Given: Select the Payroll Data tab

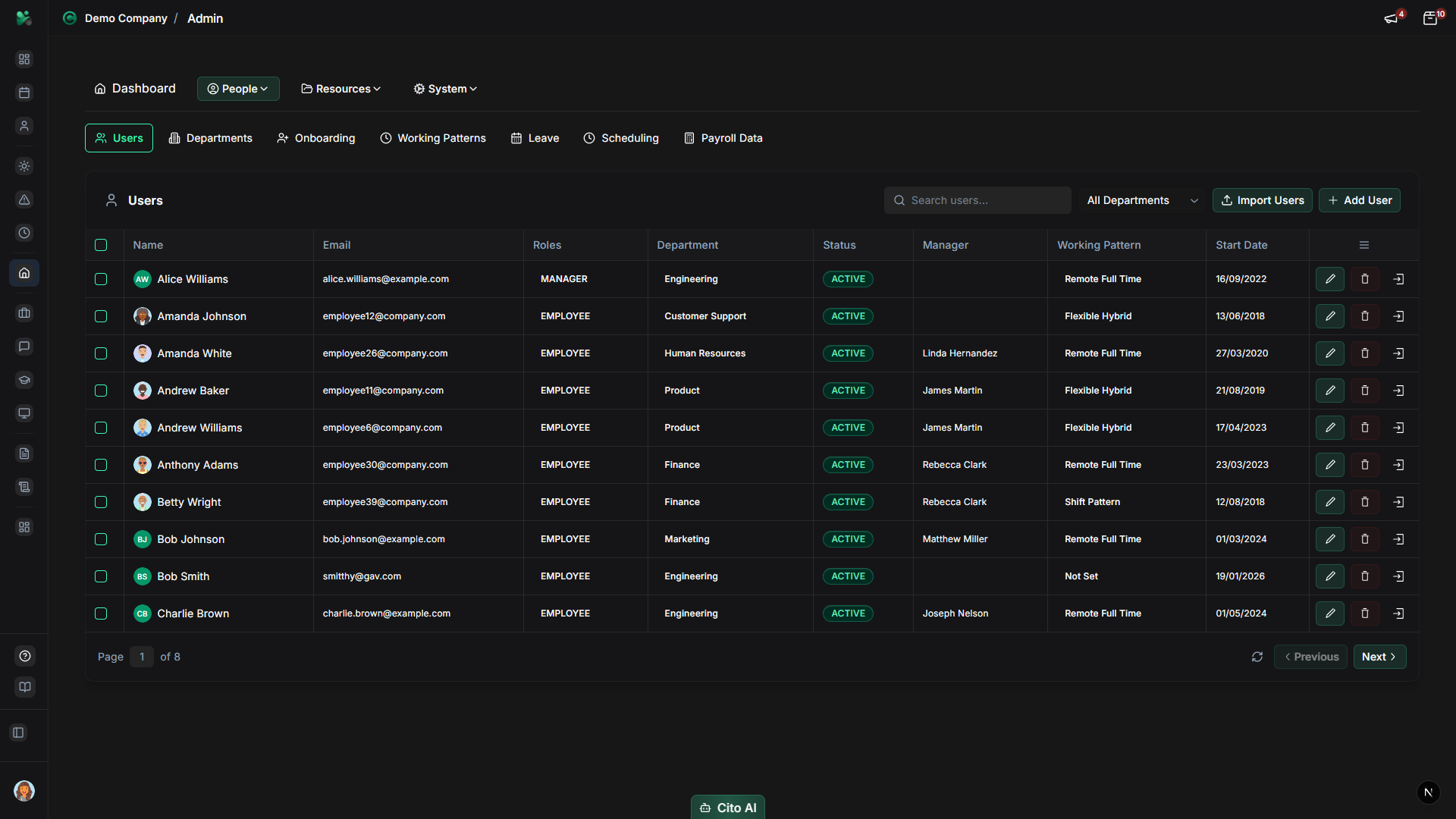Looking at the screenshot, I should (723, 138).
